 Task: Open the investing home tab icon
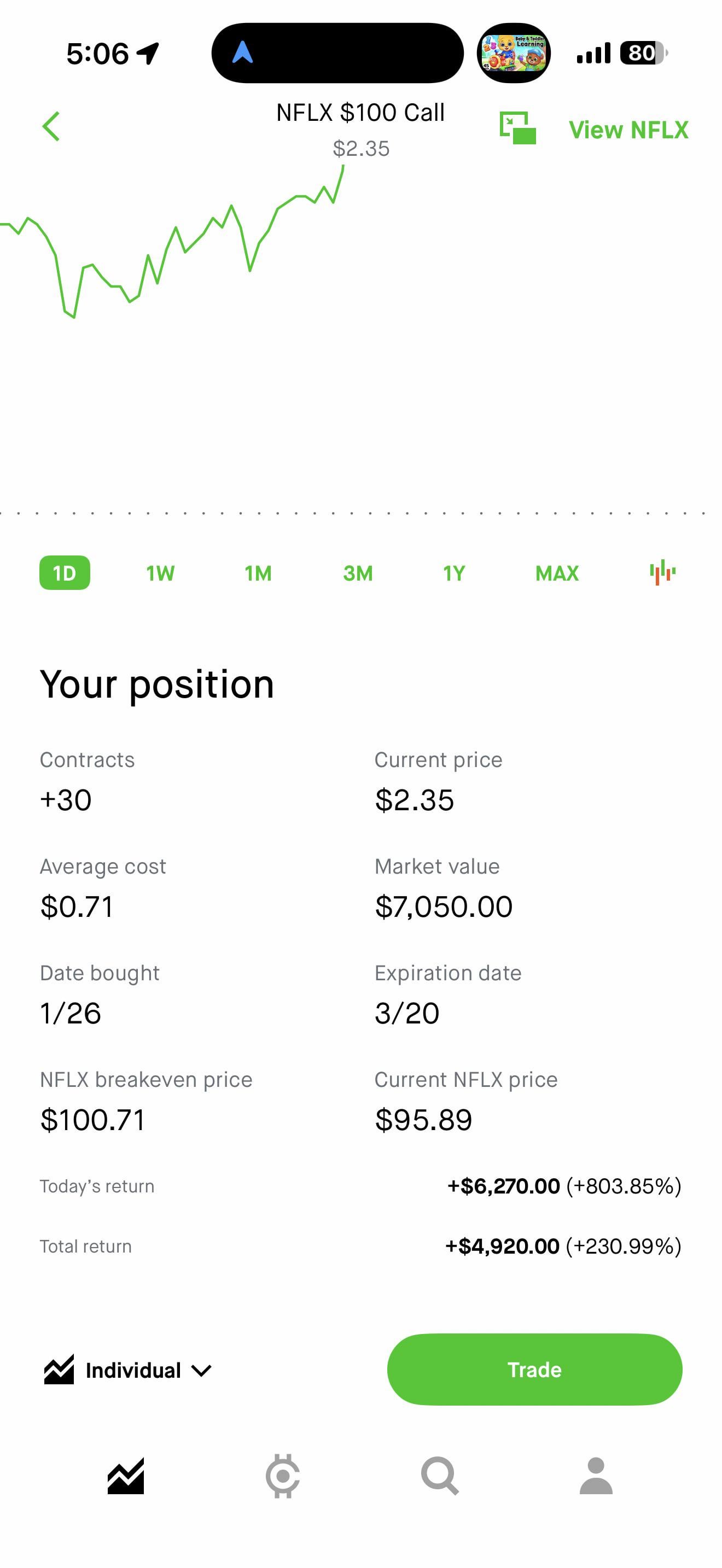pyautogui.click(x=126, y=1476)
